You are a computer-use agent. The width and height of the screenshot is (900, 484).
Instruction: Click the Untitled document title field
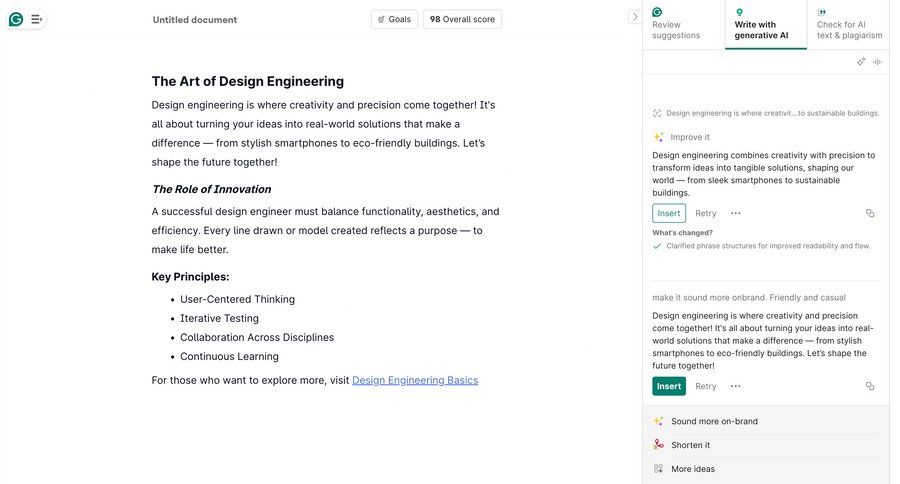coord(195,20)
